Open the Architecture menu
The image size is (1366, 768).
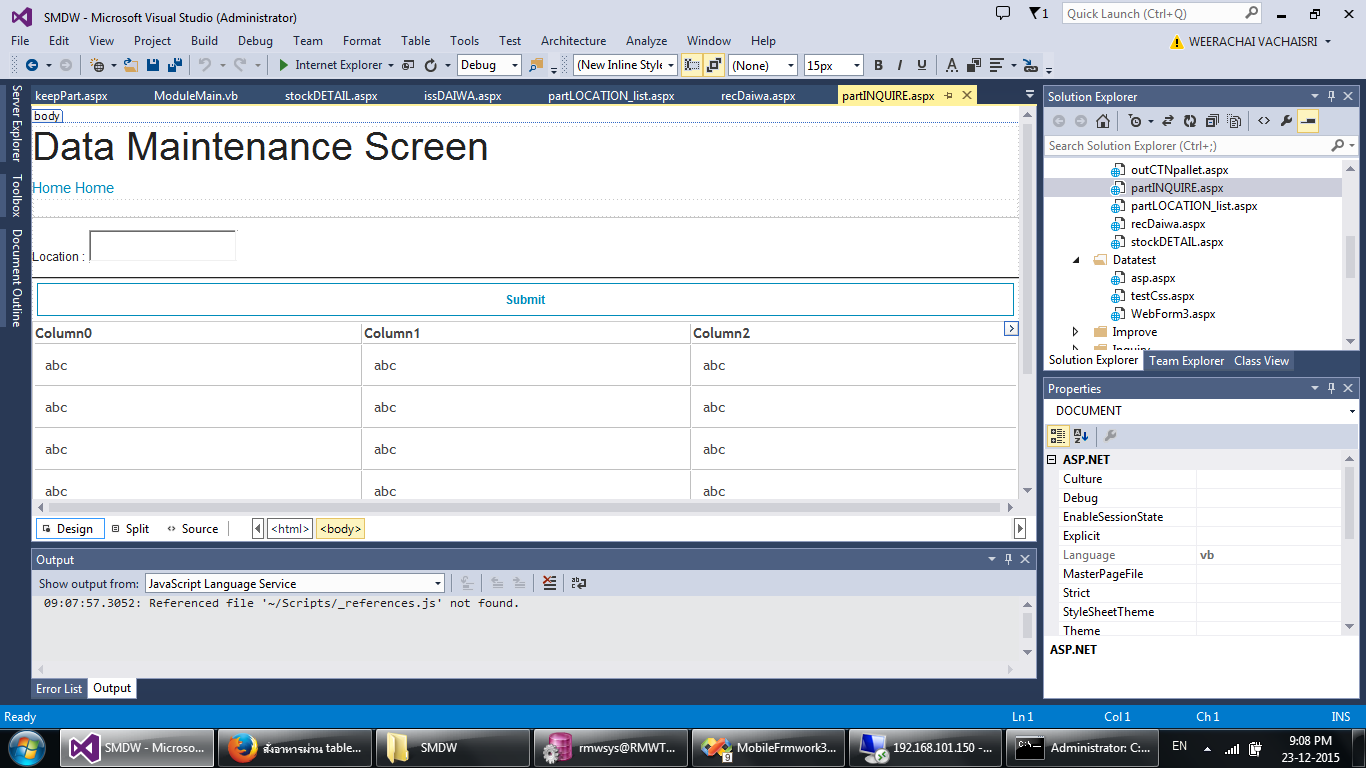pos(573,41)
